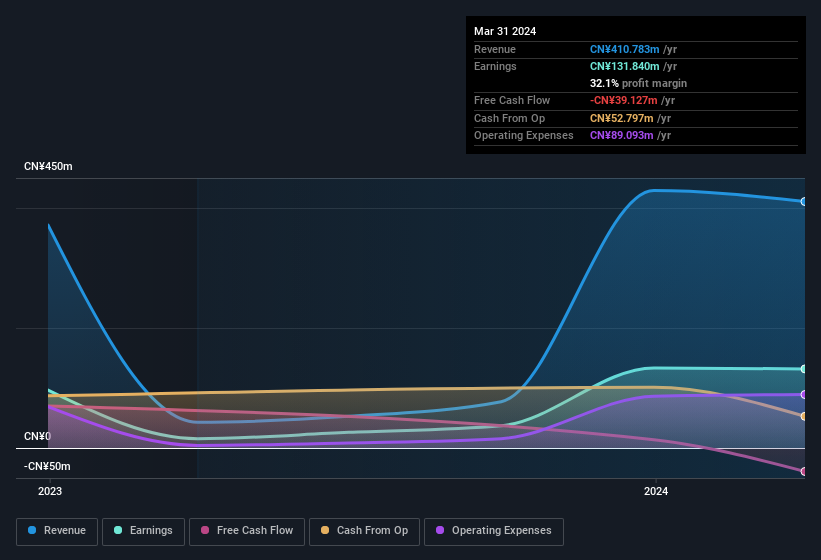Click the Free Cash Flow endpoint marker
The width and height of the screenshot is (821, 560).
[803, 472]
